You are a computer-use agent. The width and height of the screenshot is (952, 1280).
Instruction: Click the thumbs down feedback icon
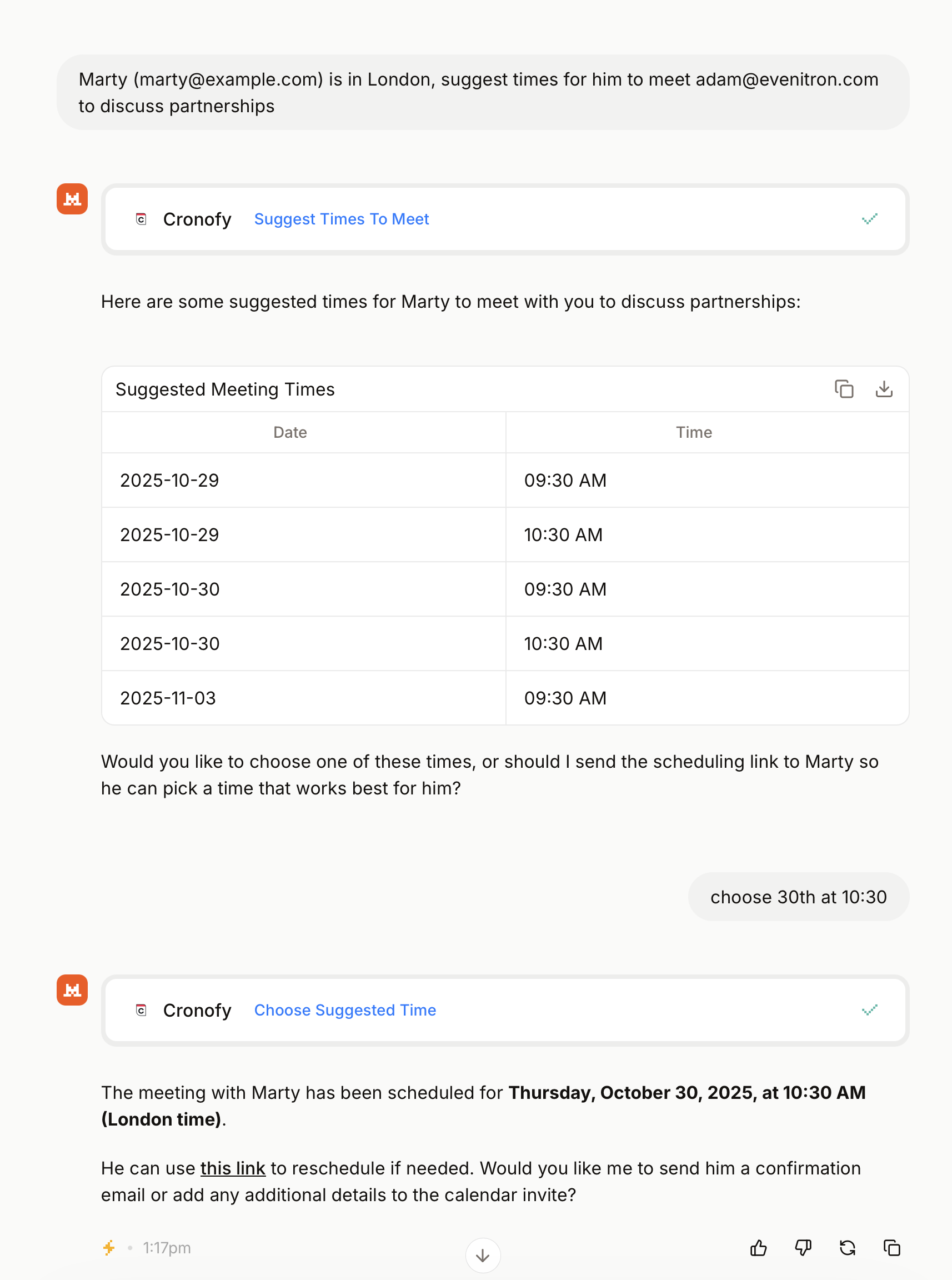(803, 1248)
